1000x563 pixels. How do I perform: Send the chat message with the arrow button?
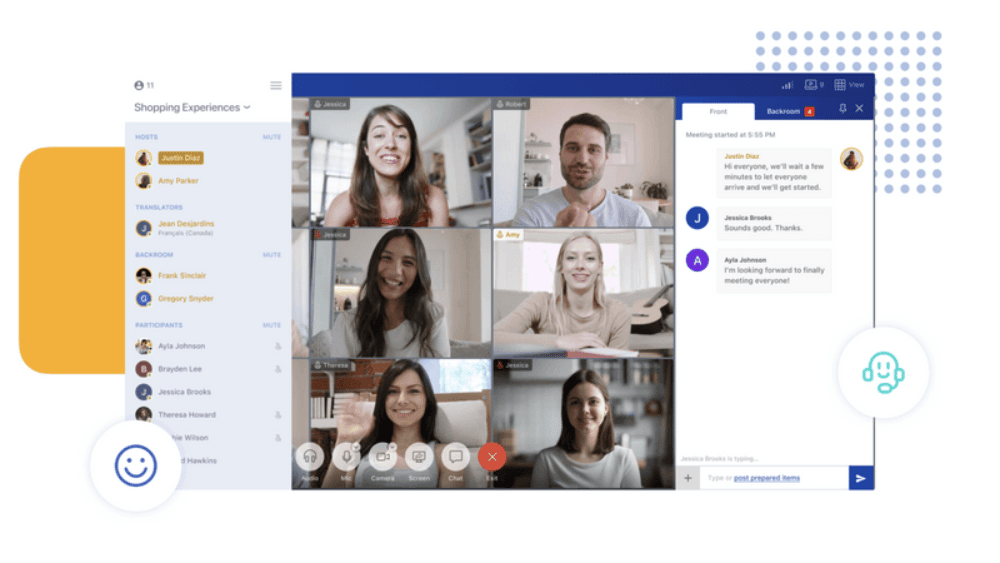point(861,478)
